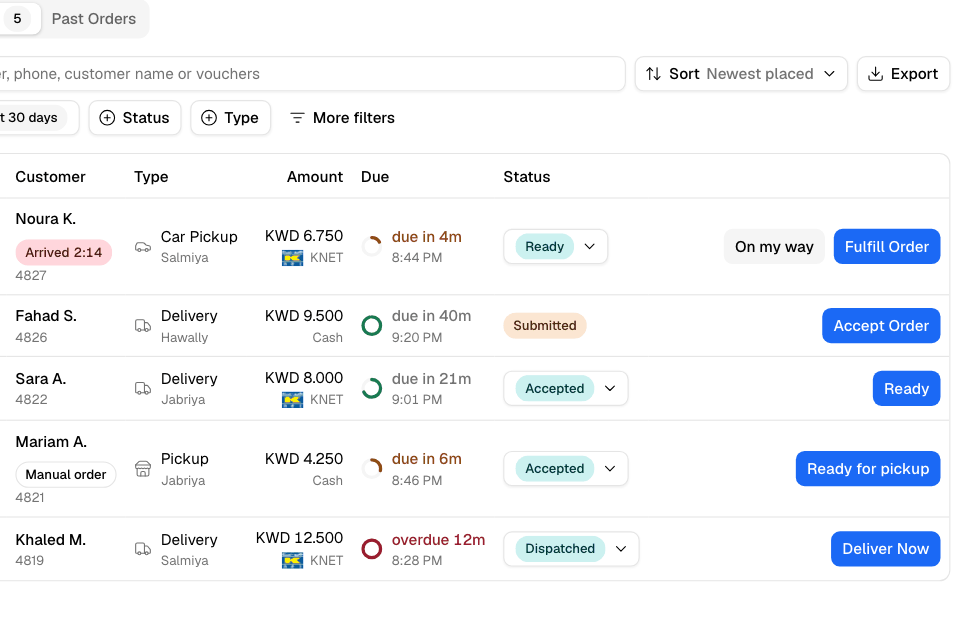
Task: Click customer name Khaled M.
Action: click(x=50, y=540)
